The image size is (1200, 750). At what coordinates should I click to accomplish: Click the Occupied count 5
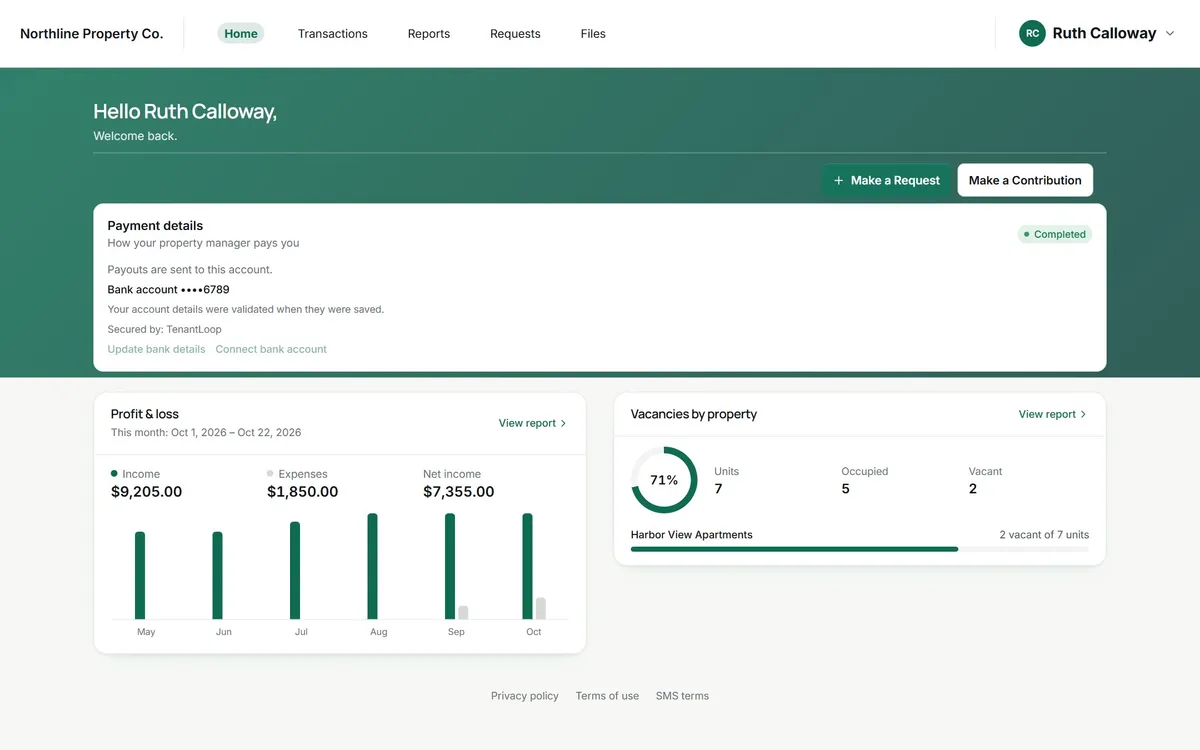pyautogui.click(x=846, y=489)
